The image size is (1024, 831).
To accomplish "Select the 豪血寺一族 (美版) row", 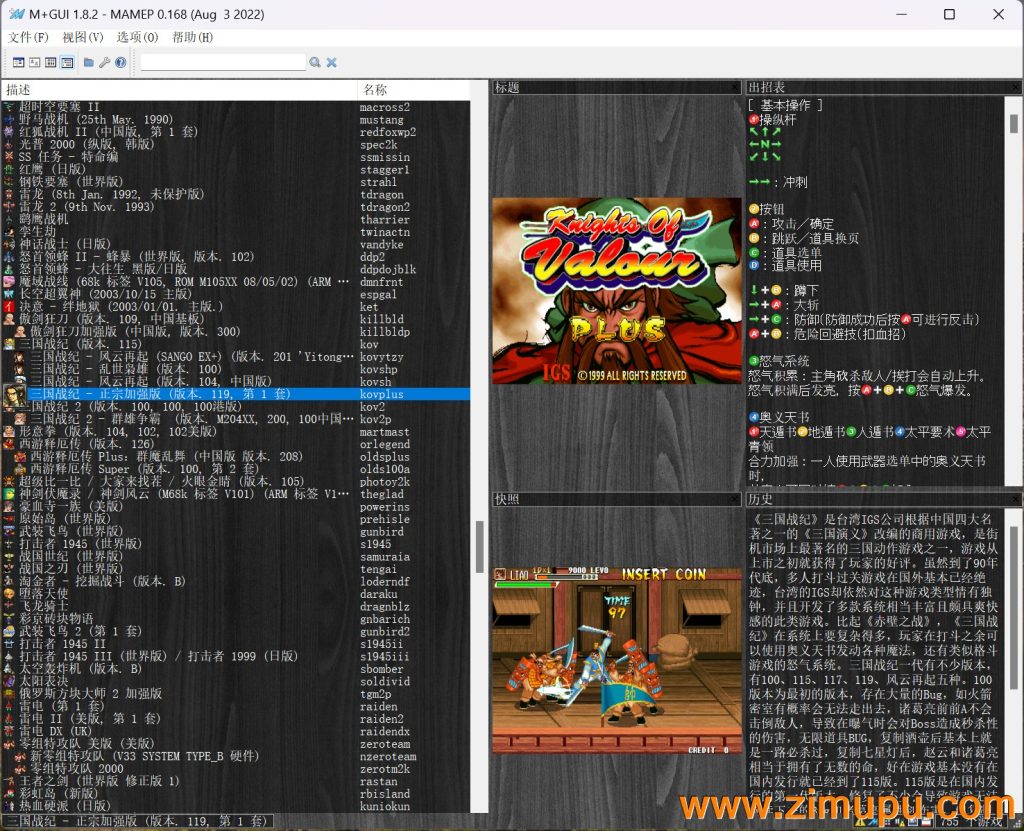I will pos(235,506).
